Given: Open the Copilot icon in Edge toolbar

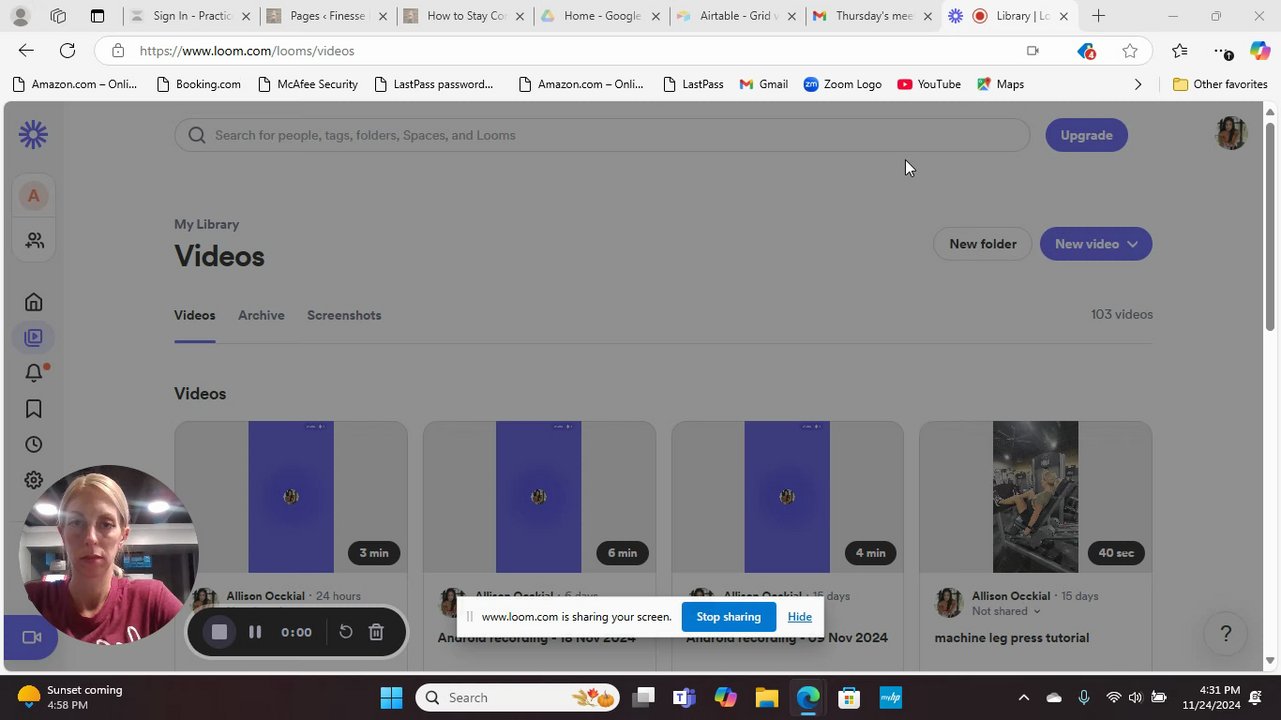Looking at the screenshot, I should coord(1260,51).
